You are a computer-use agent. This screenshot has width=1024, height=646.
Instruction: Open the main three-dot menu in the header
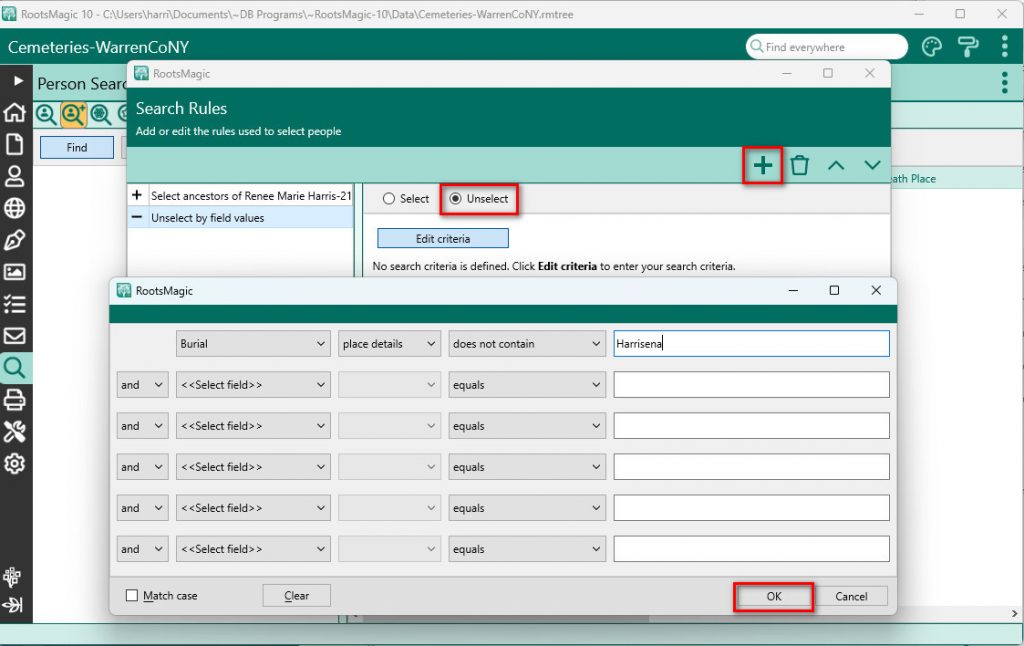point(1004,47)
